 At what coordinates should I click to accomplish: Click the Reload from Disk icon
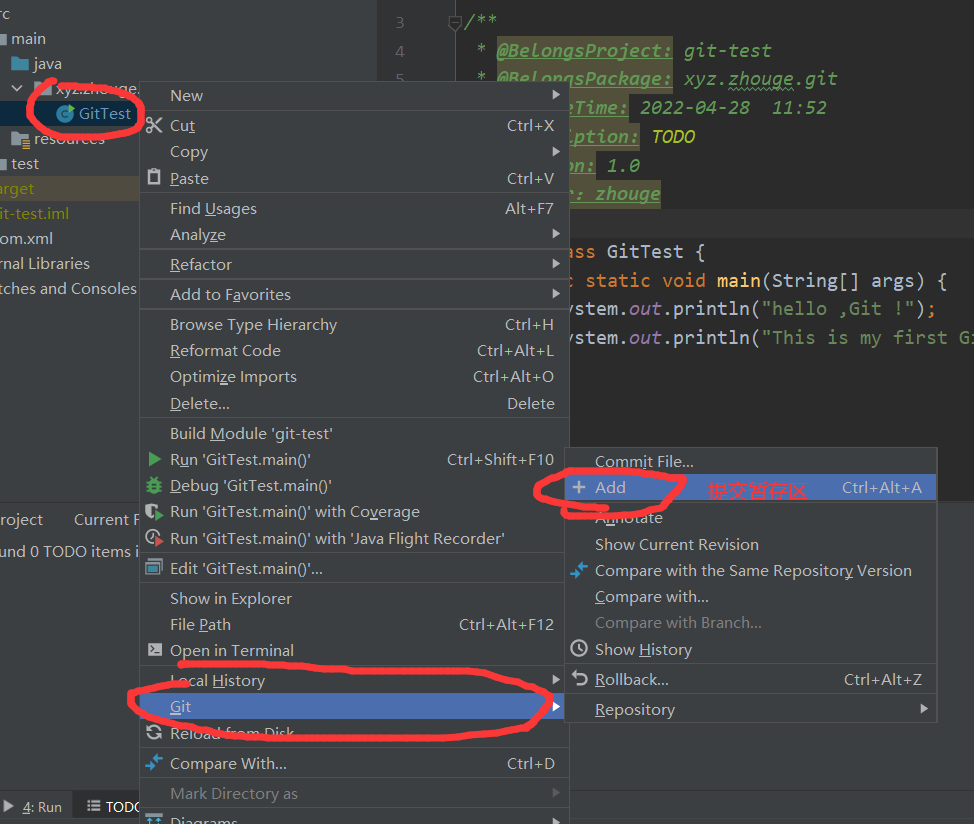point(154,732)
